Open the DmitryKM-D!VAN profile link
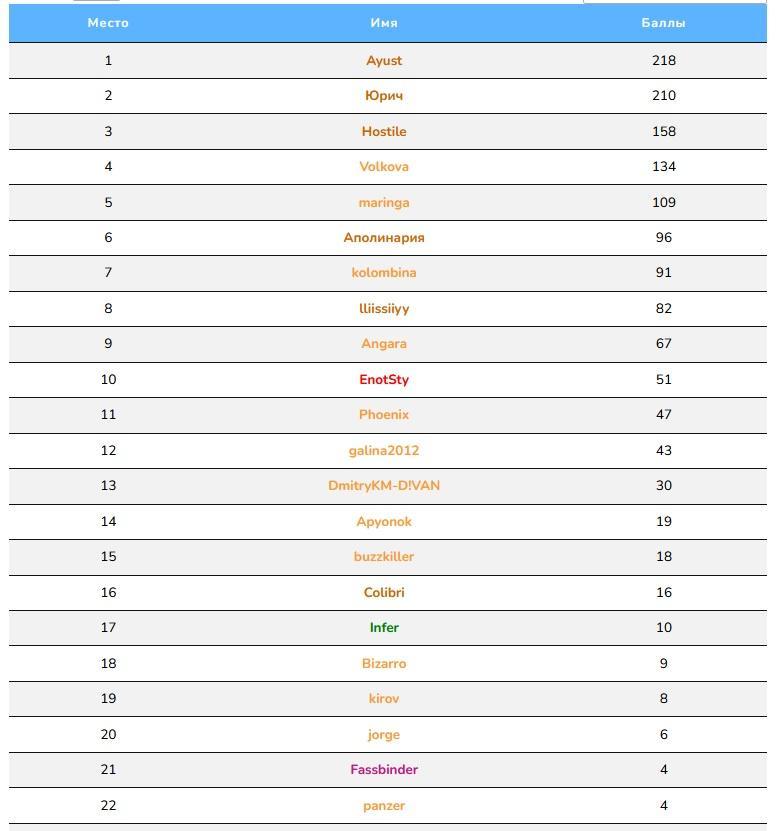Viewport: 779px width, 831px height. [x=384, y=486]
